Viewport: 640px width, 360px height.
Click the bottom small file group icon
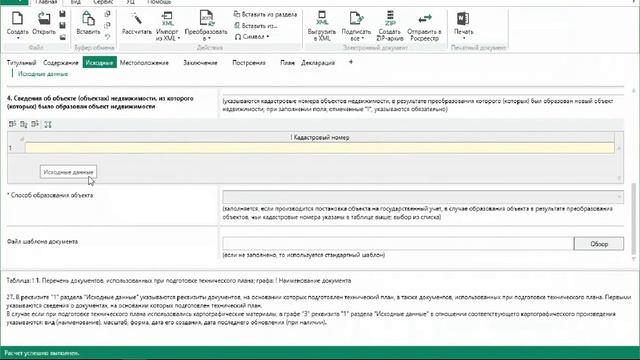[x=62, y=37]
